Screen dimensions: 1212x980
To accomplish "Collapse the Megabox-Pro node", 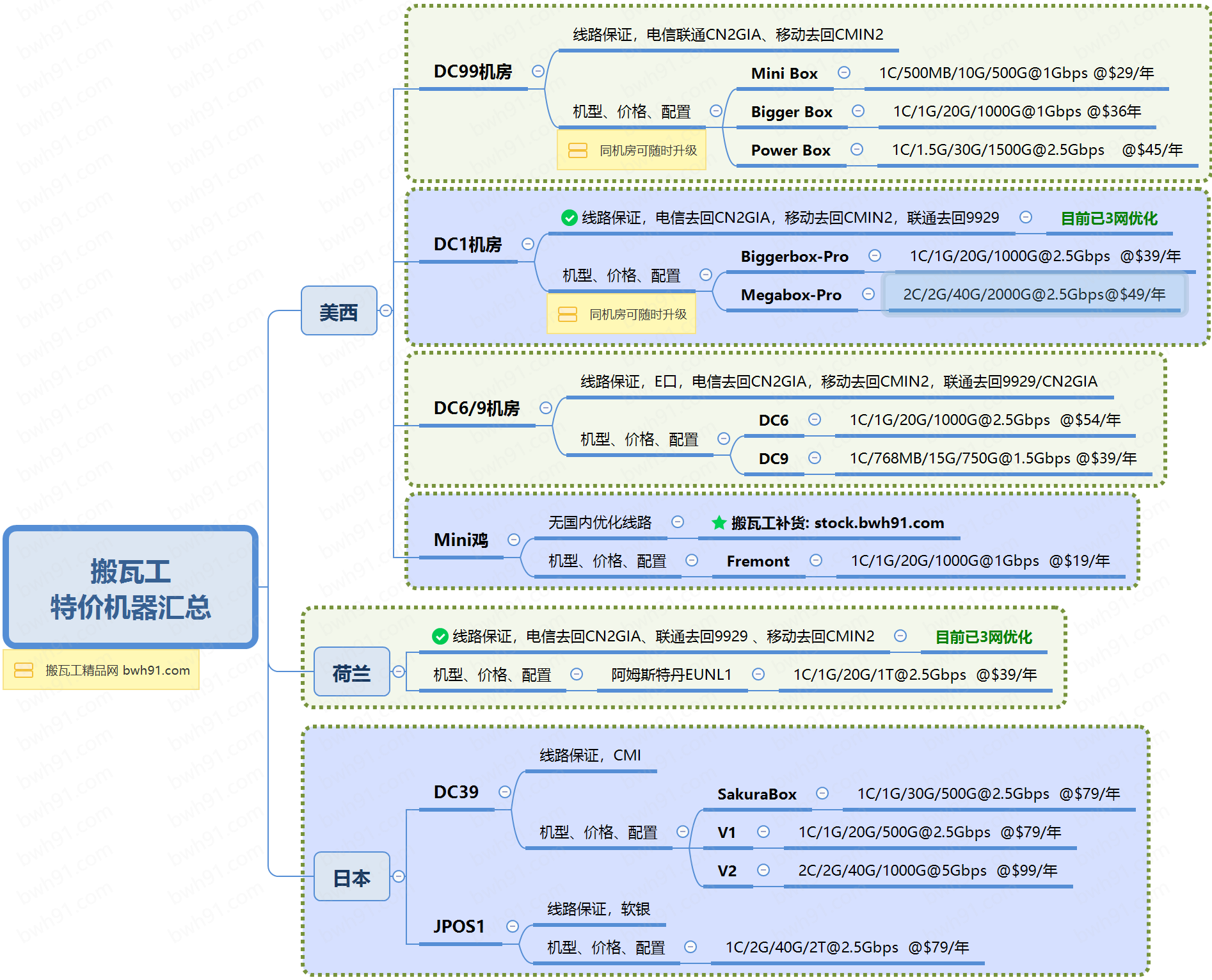I will pyautogui.click(x=868, y=294).
